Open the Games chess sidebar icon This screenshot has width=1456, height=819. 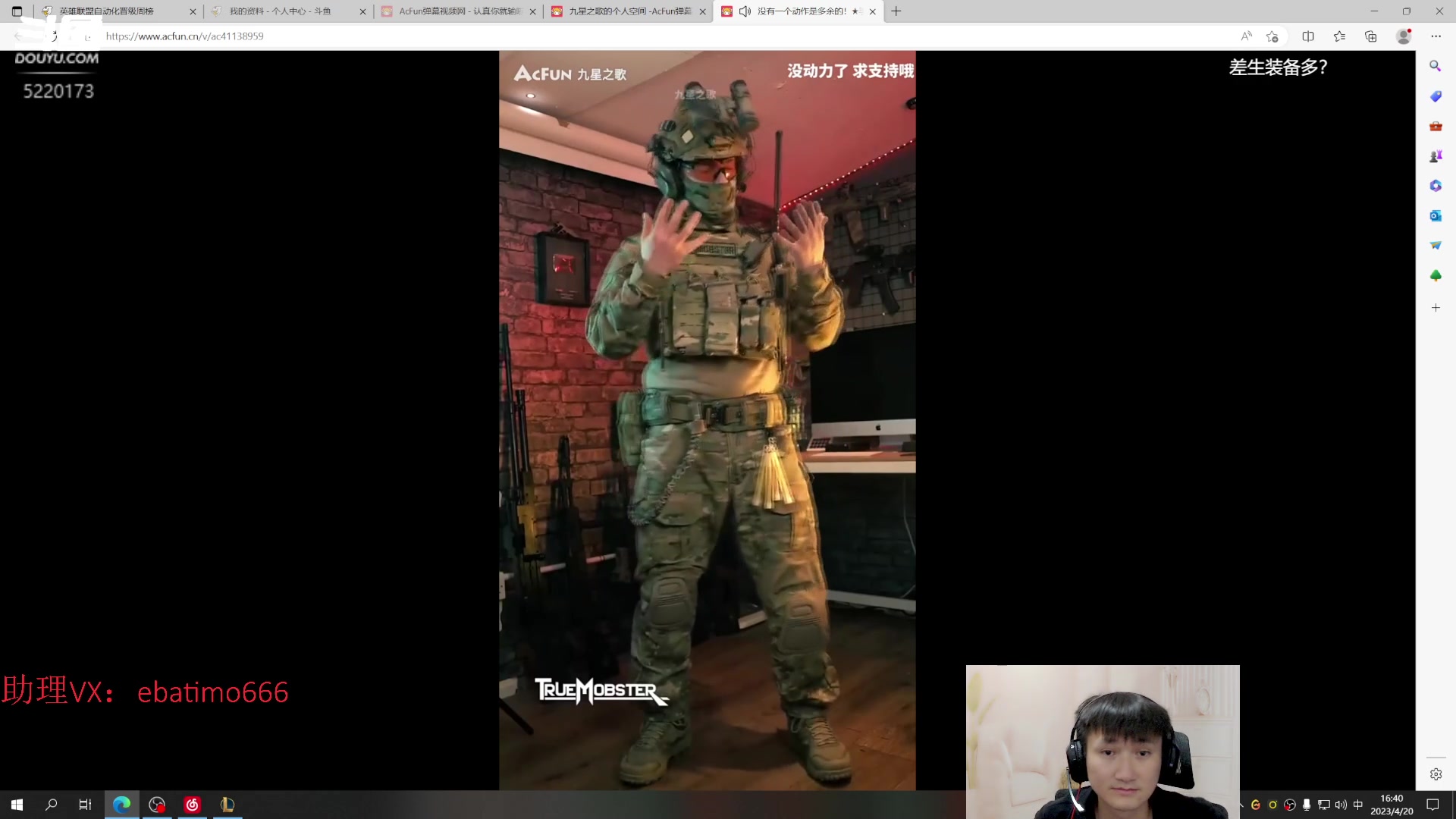click(x=1435, y=156)
